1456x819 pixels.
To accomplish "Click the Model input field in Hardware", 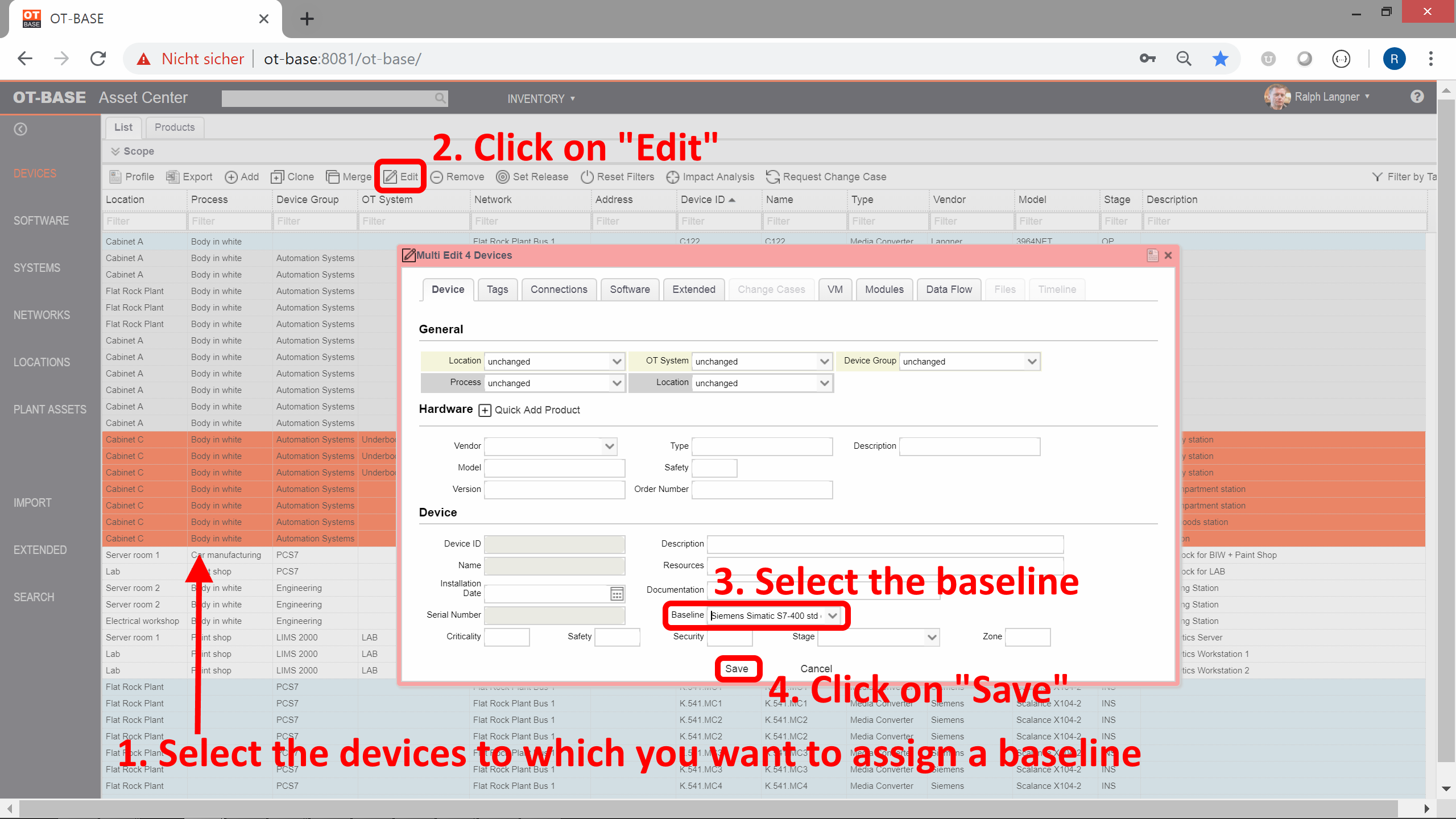I will [x=554, y=468].
